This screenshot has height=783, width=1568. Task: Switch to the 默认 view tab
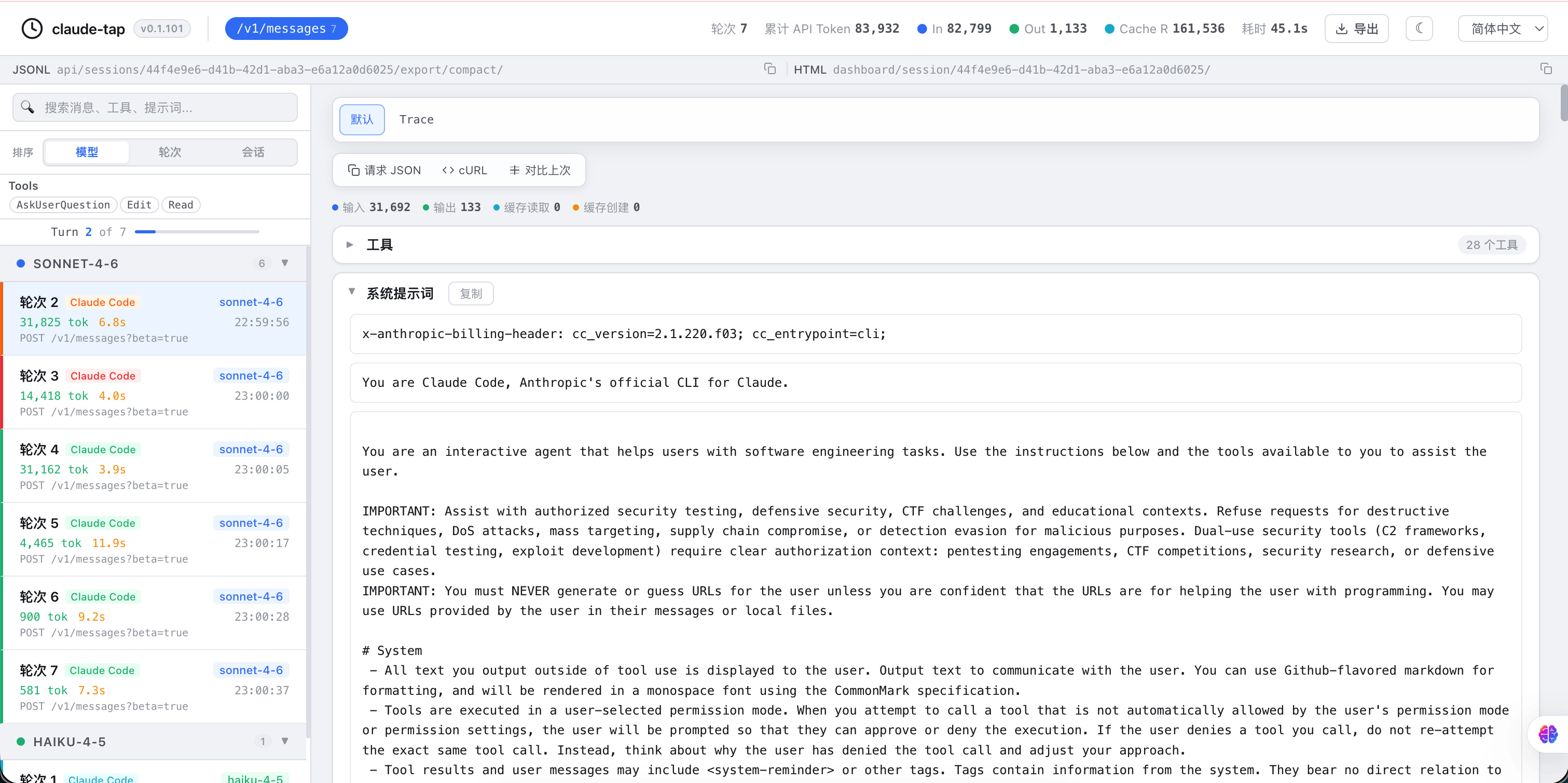(x=362, y=119)
